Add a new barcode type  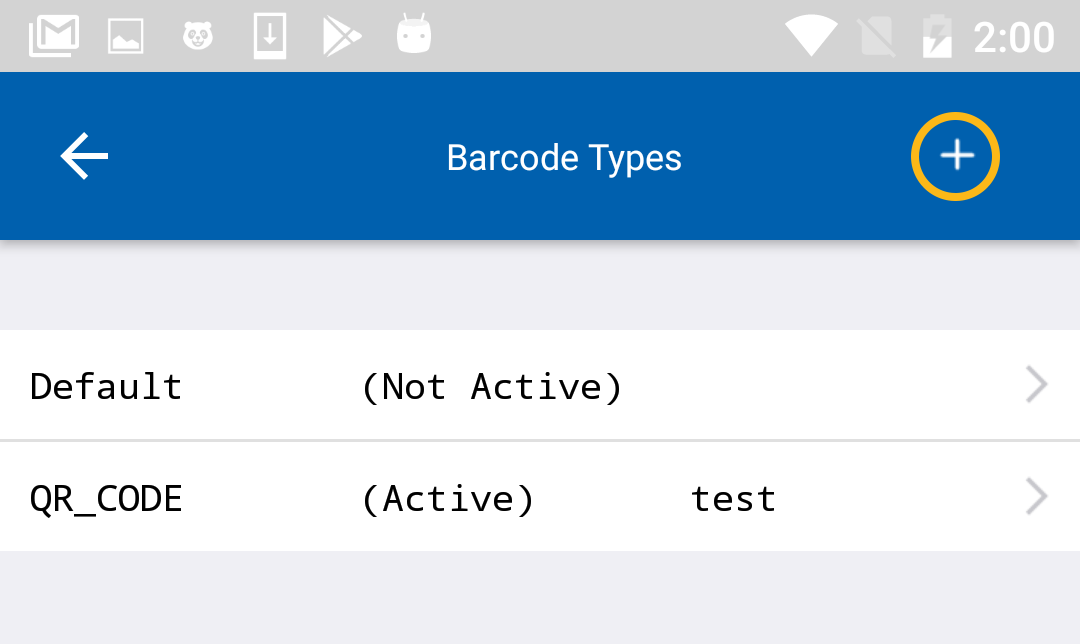(955, 156)
